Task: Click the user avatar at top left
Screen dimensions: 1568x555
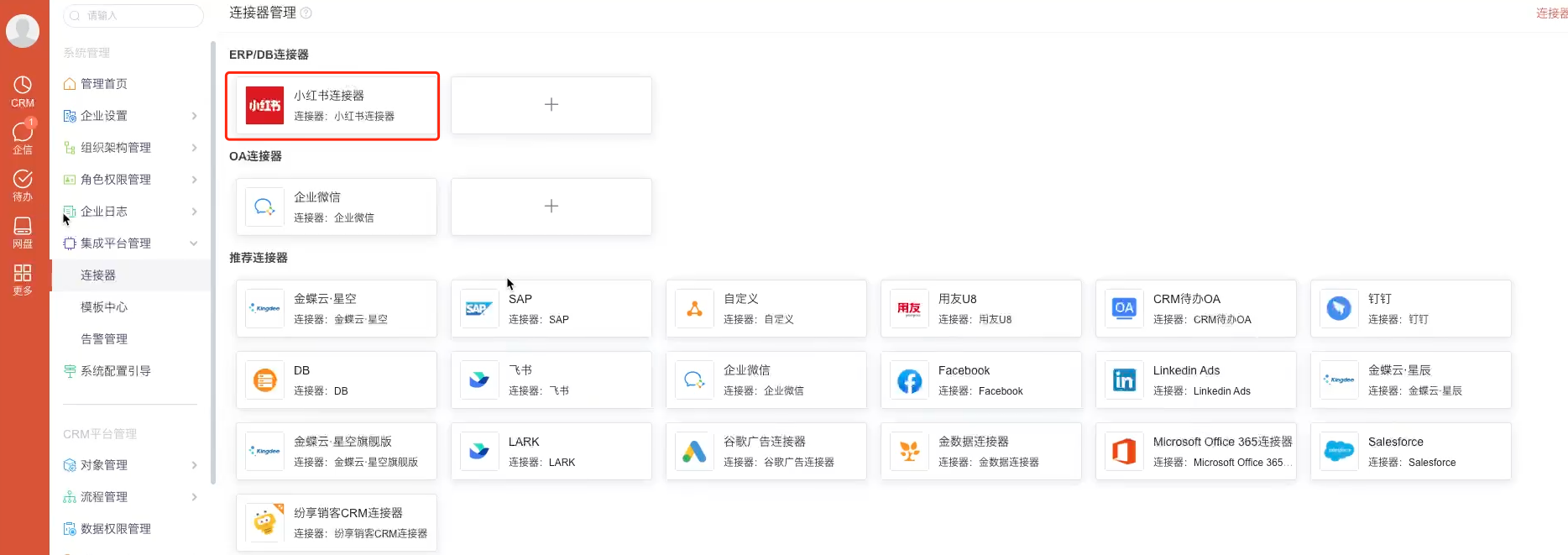Action: tap(23, 31)
